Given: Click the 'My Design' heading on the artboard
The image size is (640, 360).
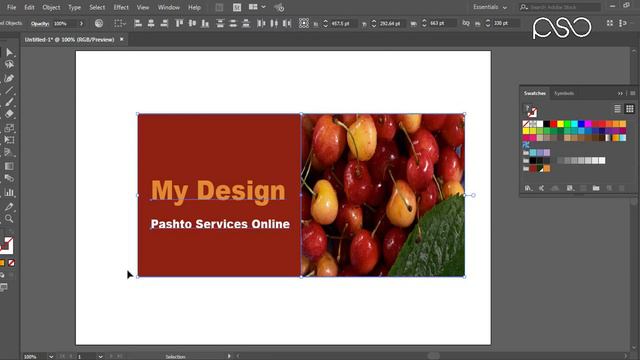Looking at the screenshot, I should coord(218,191).
